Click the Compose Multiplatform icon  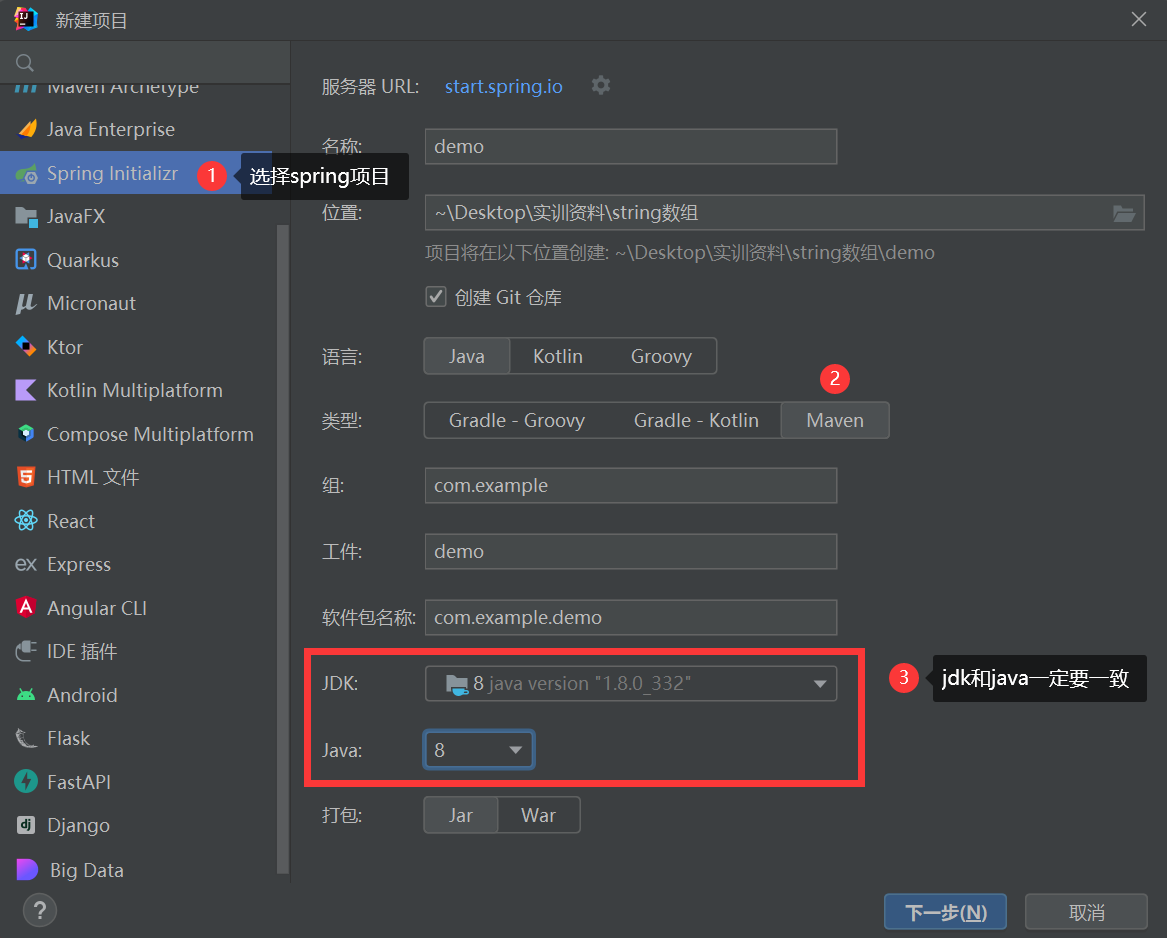pos(26,433)
